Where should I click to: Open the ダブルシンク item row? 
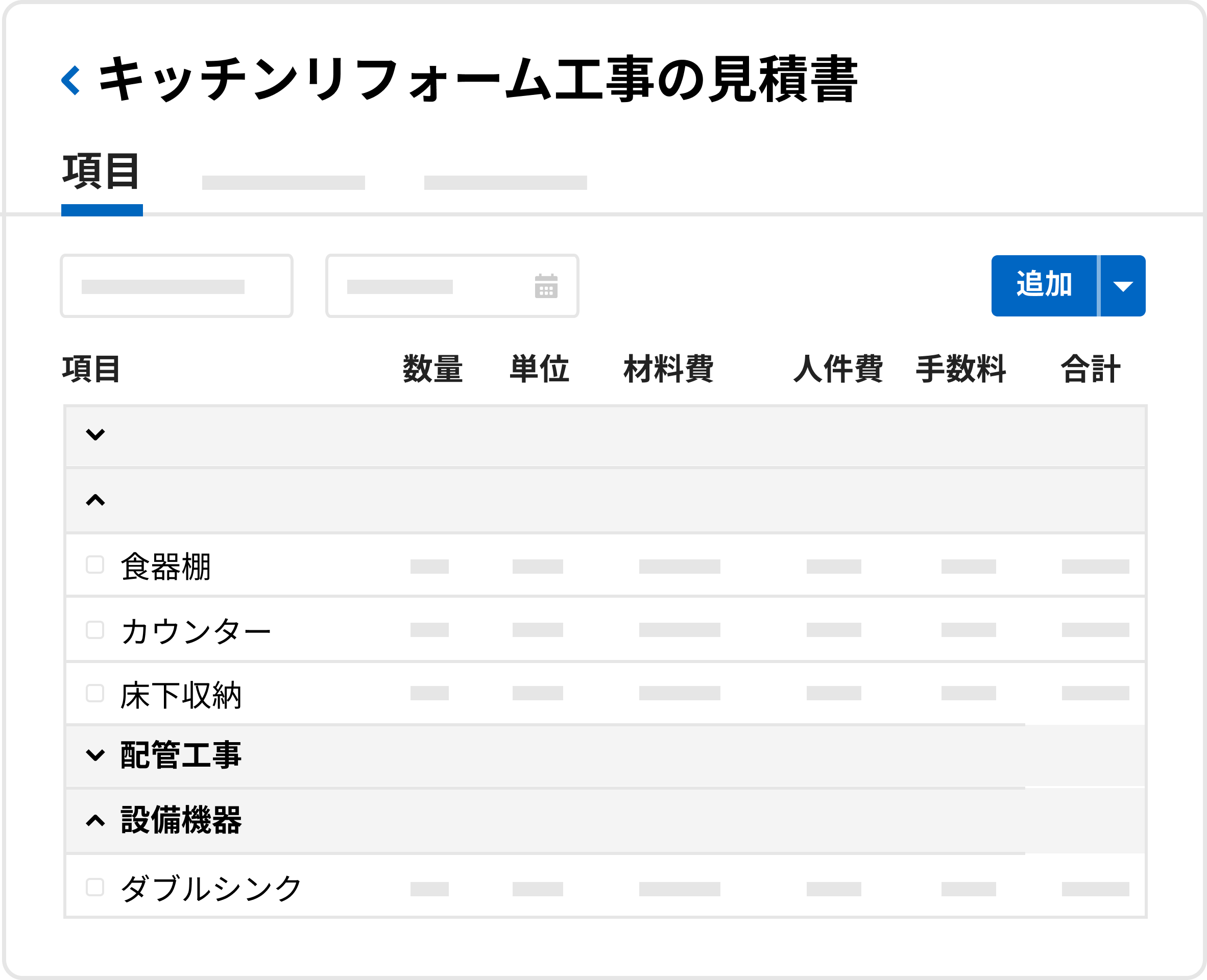tap(211, 889)
